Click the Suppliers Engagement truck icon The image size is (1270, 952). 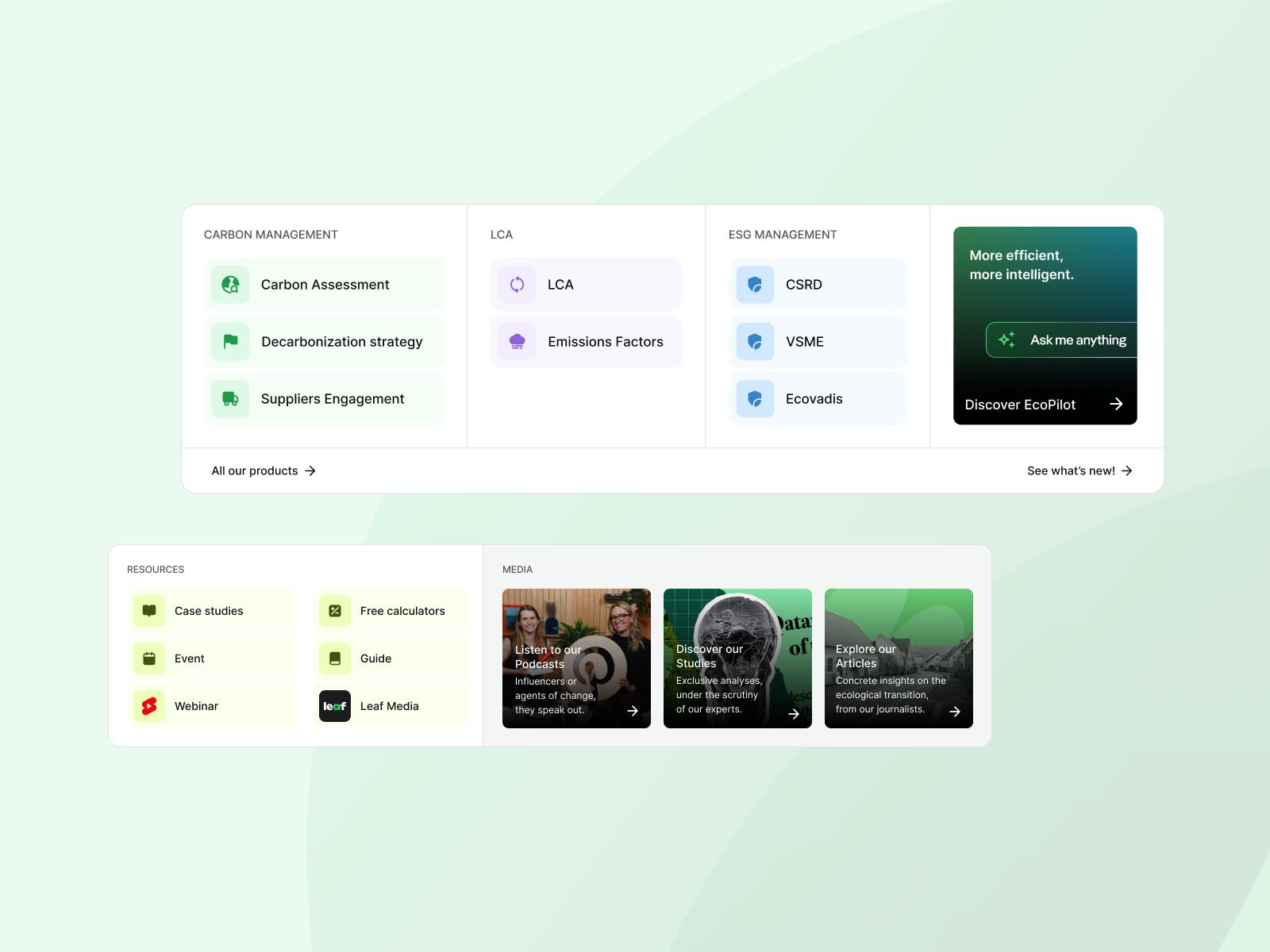(x=231, y=399)
